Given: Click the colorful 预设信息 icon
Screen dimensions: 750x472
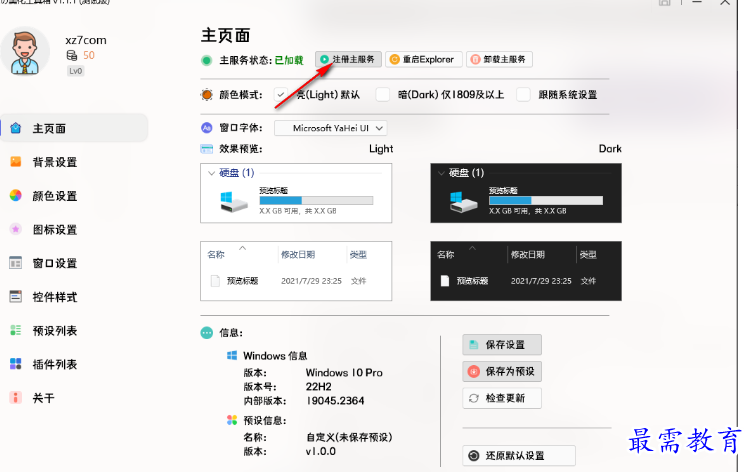Looking at the screenshot, I should pos(232,420).
